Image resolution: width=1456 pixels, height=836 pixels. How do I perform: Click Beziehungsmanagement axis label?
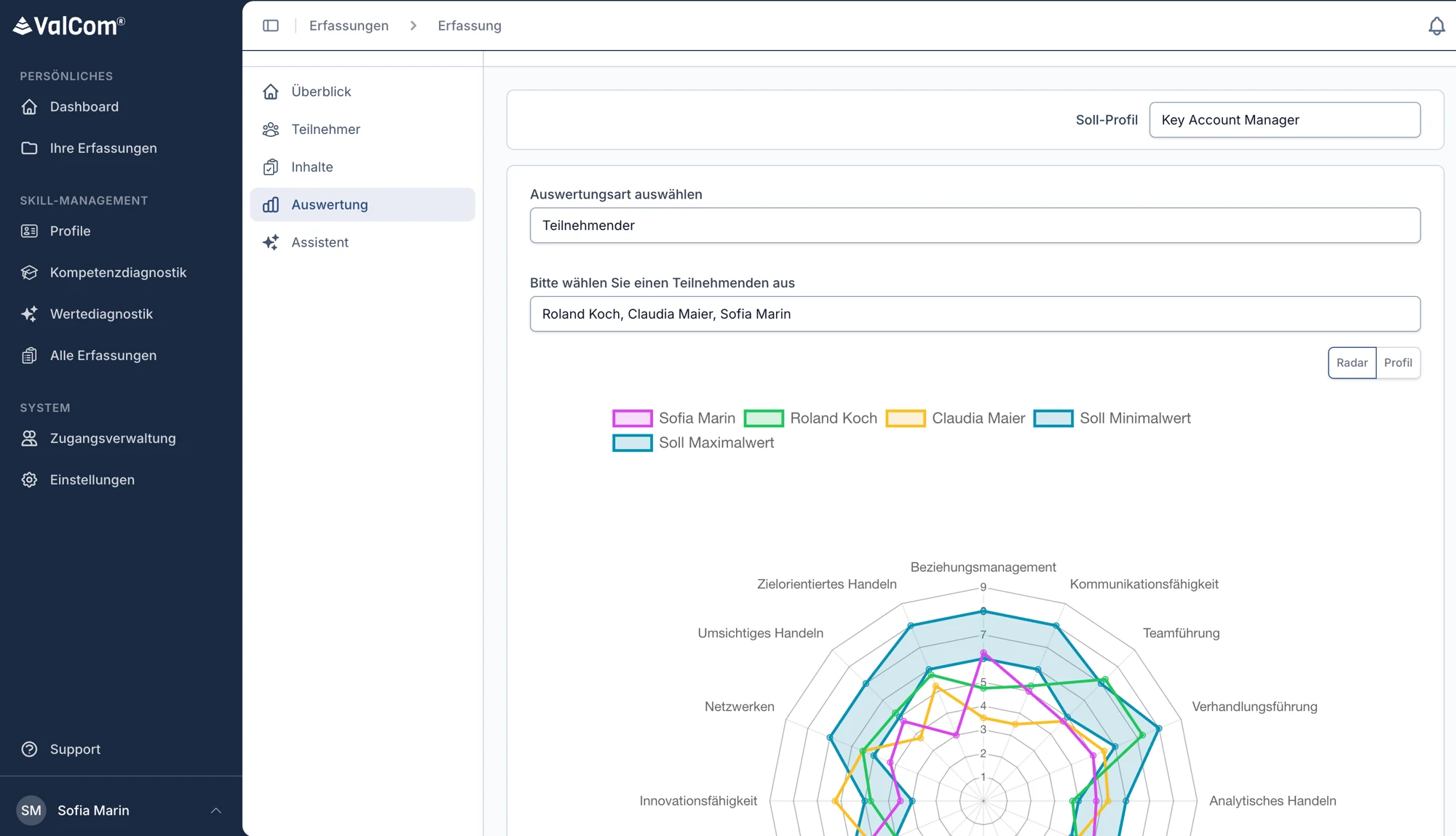click(x=983, y=568)
